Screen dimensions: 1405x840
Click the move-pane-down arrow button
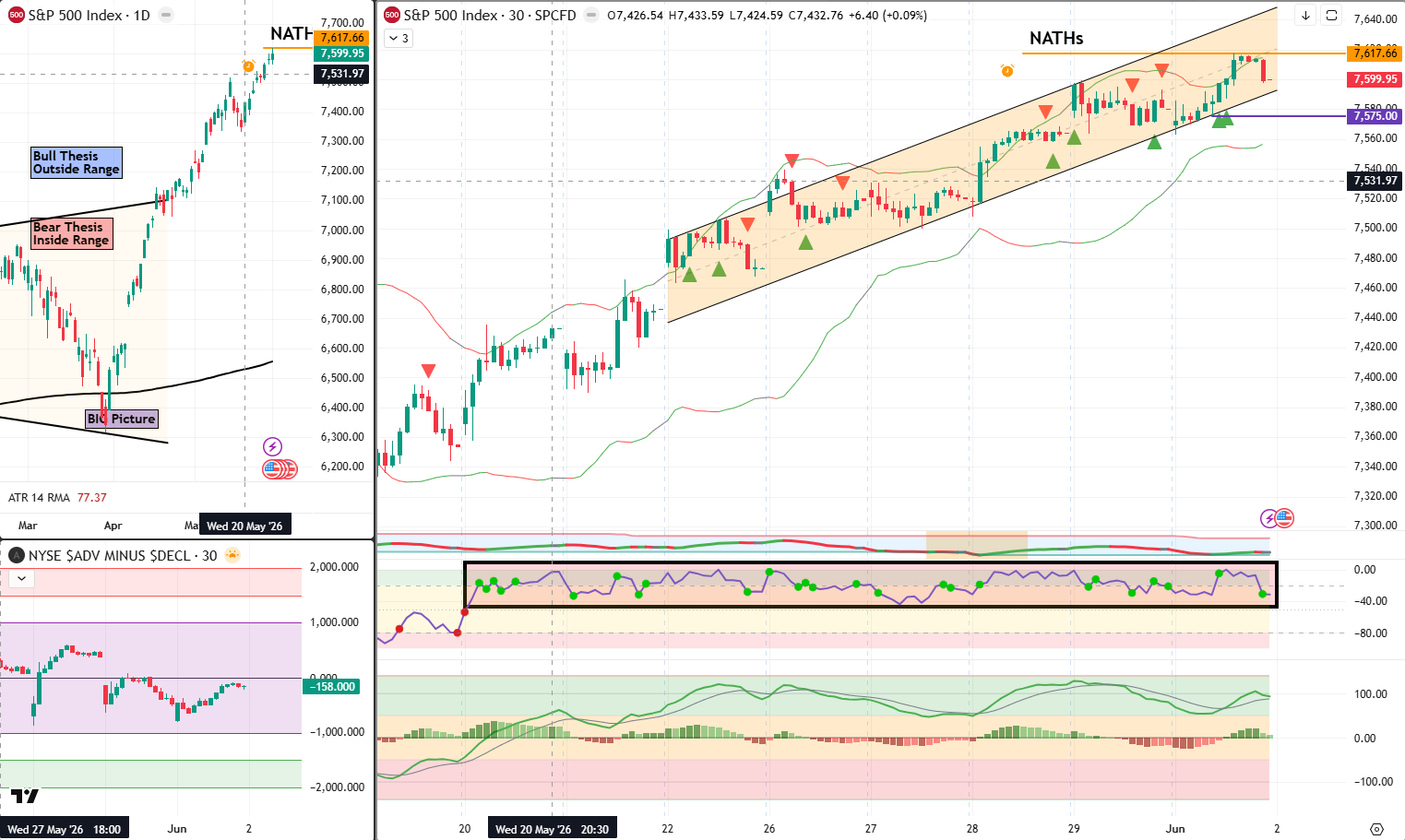click(x=1305, y=16)
